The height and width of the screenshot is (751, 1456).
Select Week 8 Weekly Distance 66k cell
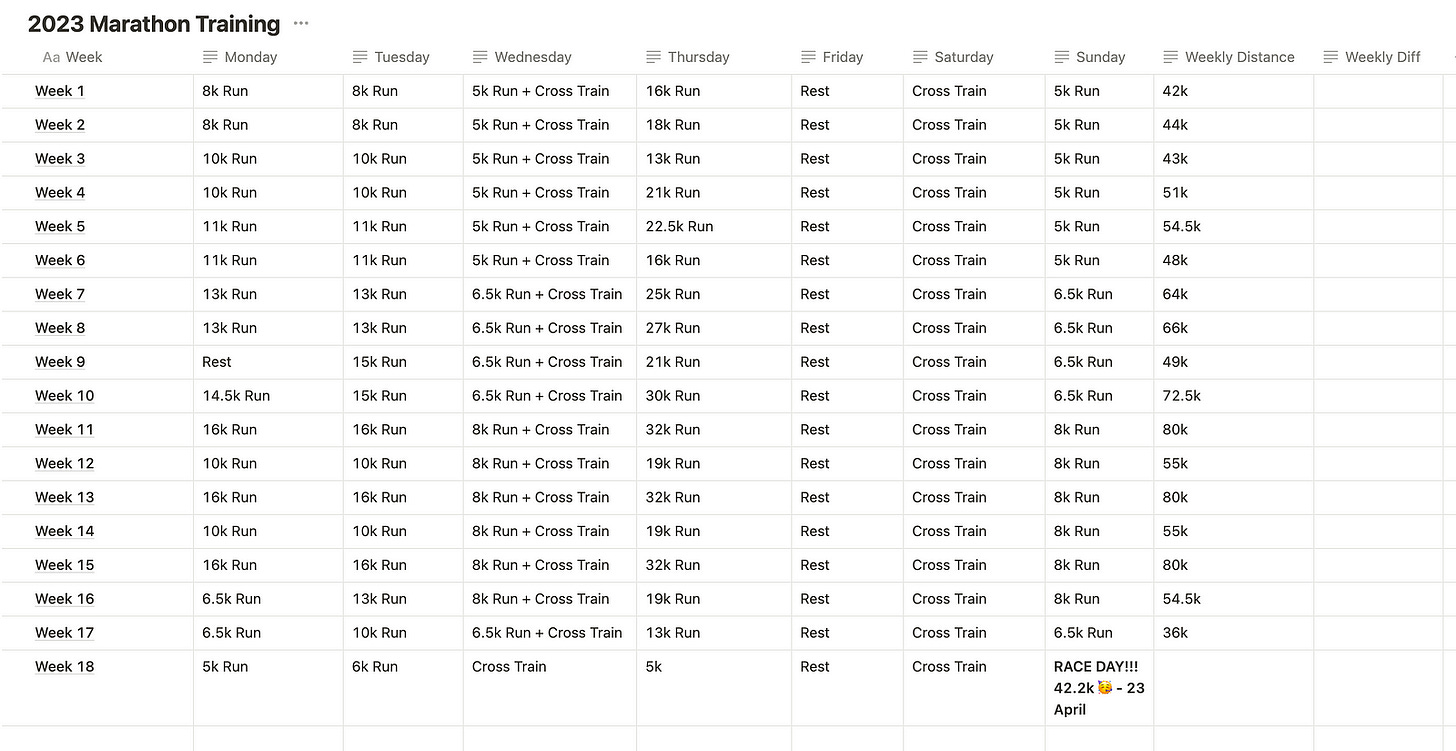point(1233,328)
